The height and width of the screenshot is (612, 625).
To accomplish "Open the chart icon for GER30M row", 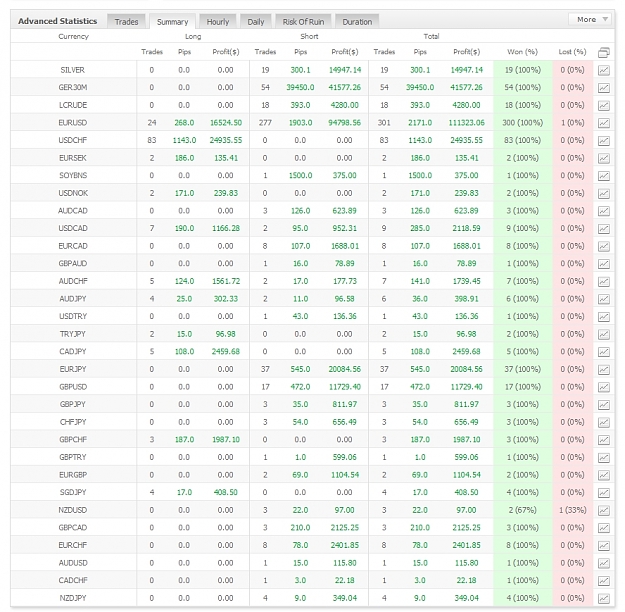I will pyautogui.click(x=603, y=88).
